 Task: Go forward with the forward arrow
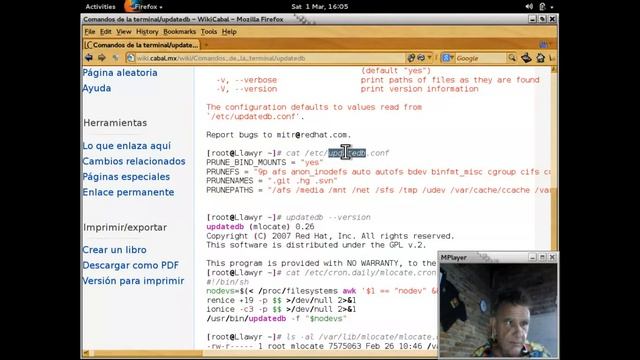[x=102, y=58]
